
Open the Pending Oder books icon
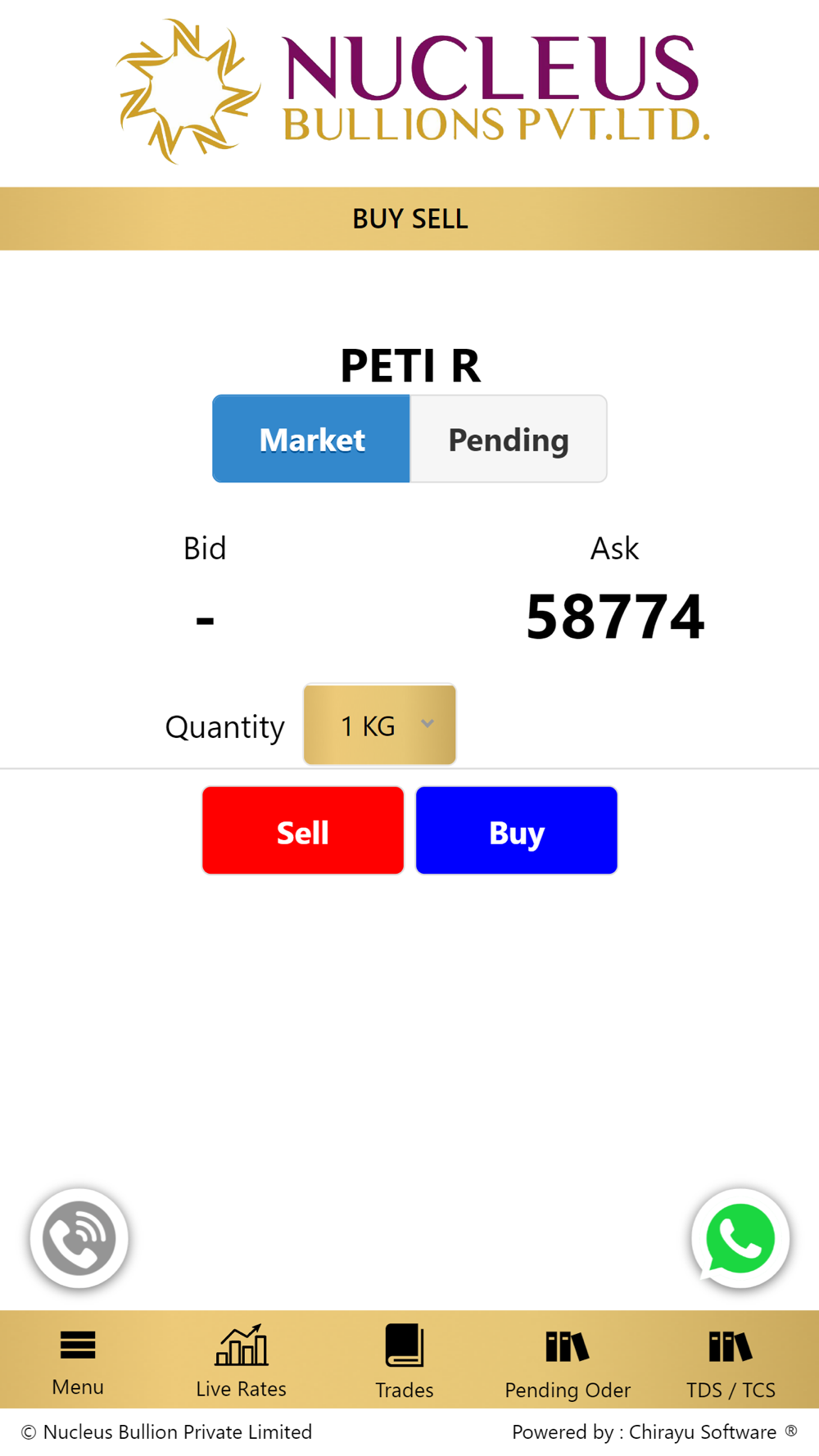coord(567,1346)
